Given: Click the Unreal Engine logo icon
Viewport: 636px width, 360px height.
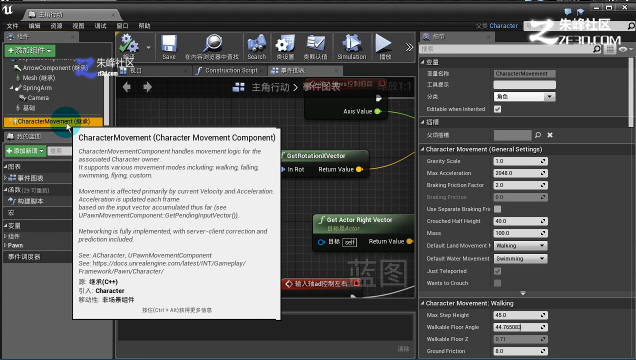Looking at the screenshot, I should pyautogui.click(x=7, y=9).
